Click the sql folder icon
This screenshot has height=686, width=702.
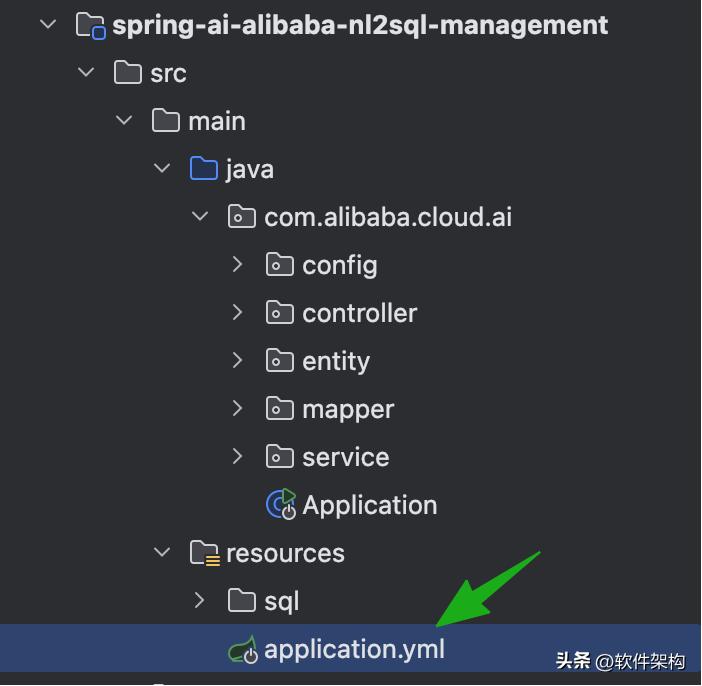242,601
